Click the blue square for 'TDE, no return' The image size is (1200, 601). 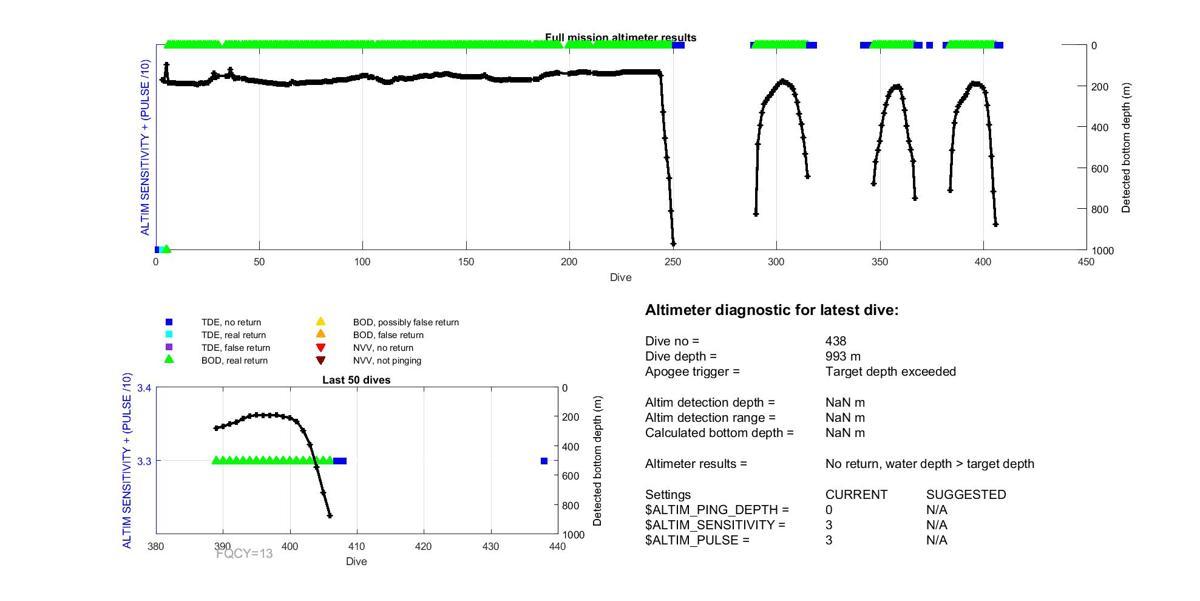(169, 322)
